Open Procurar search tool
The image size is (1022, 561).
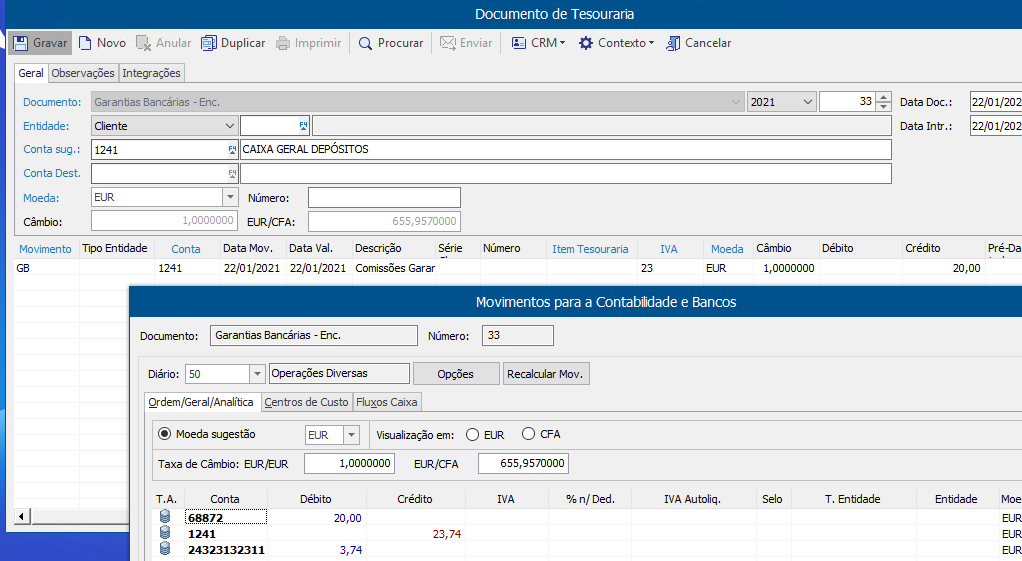(x=366, y=43)
